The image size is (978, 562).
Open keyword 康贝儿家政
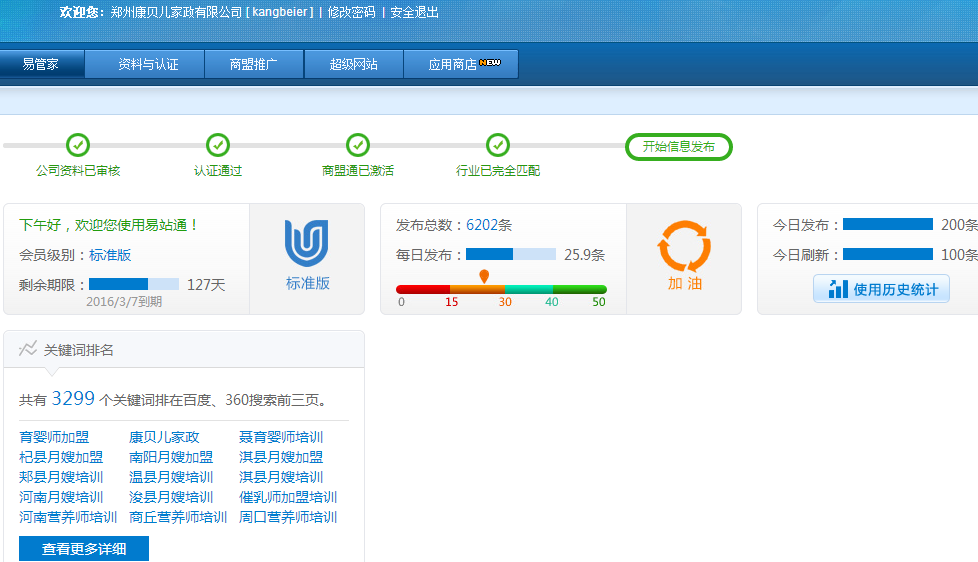coord(164,437)
